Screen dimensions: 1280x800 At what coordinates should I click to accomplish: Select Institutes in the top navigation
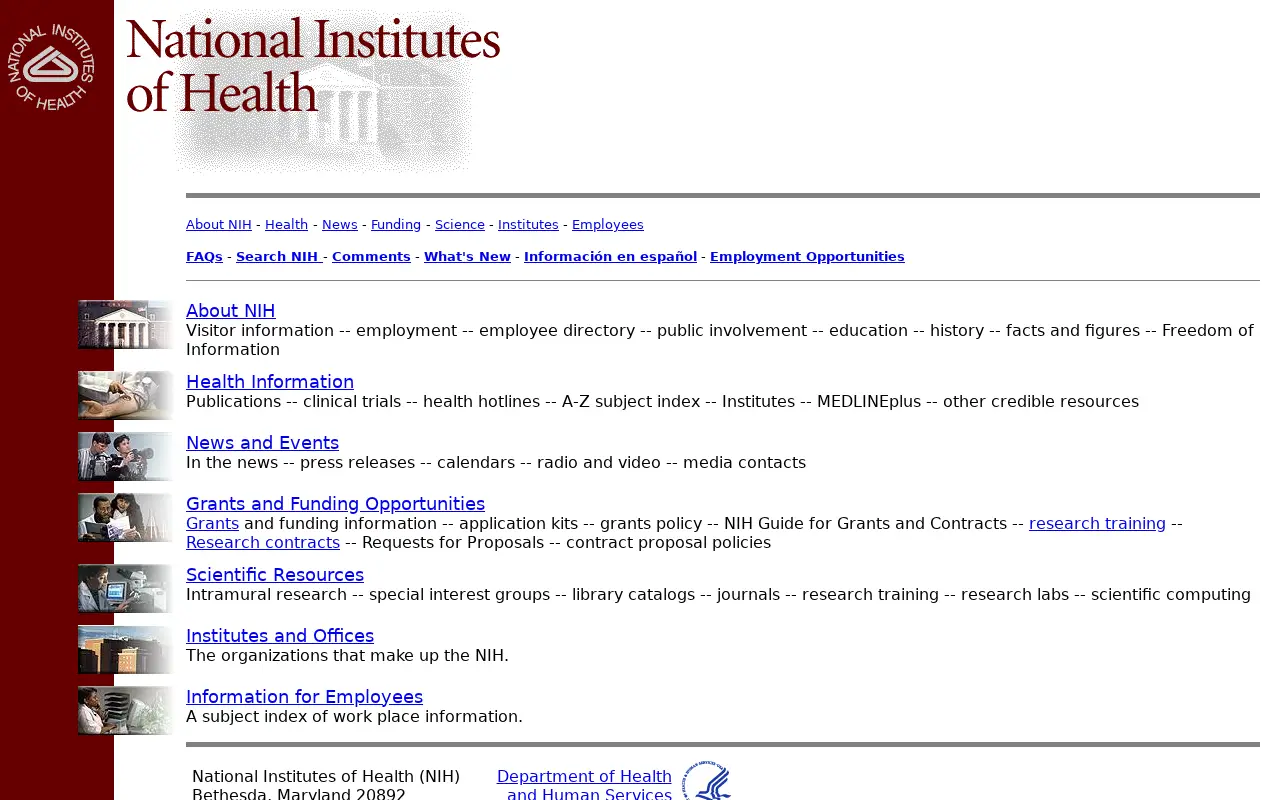(x=528, y=225)
